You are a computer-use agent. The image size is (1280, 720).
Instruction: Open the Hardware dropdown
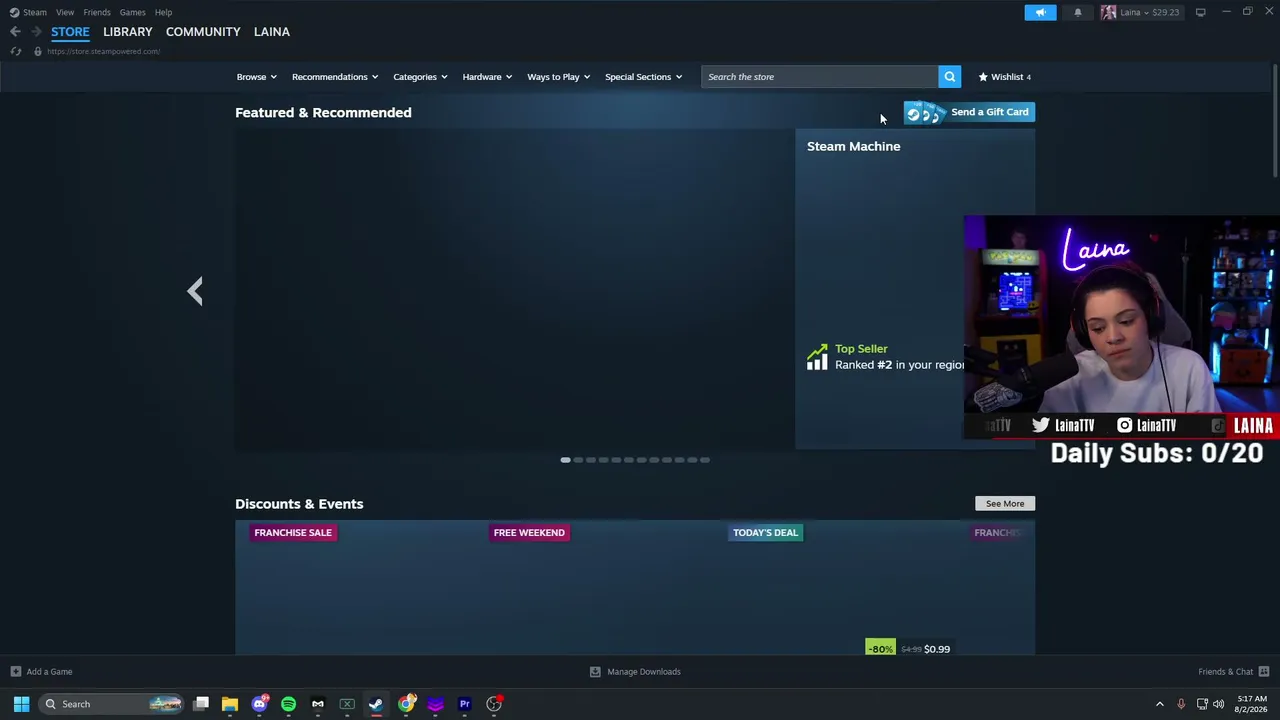(x=487, y=77)
